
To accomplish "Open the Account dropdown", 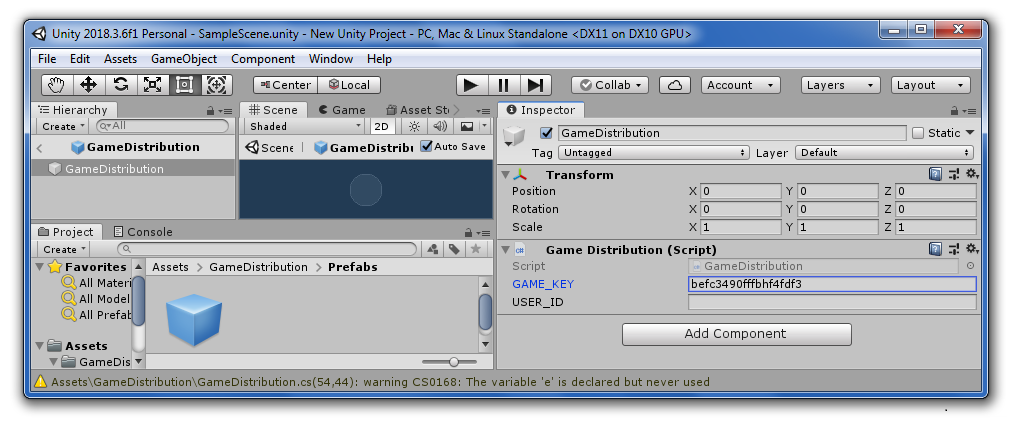I will coord(740,85).
